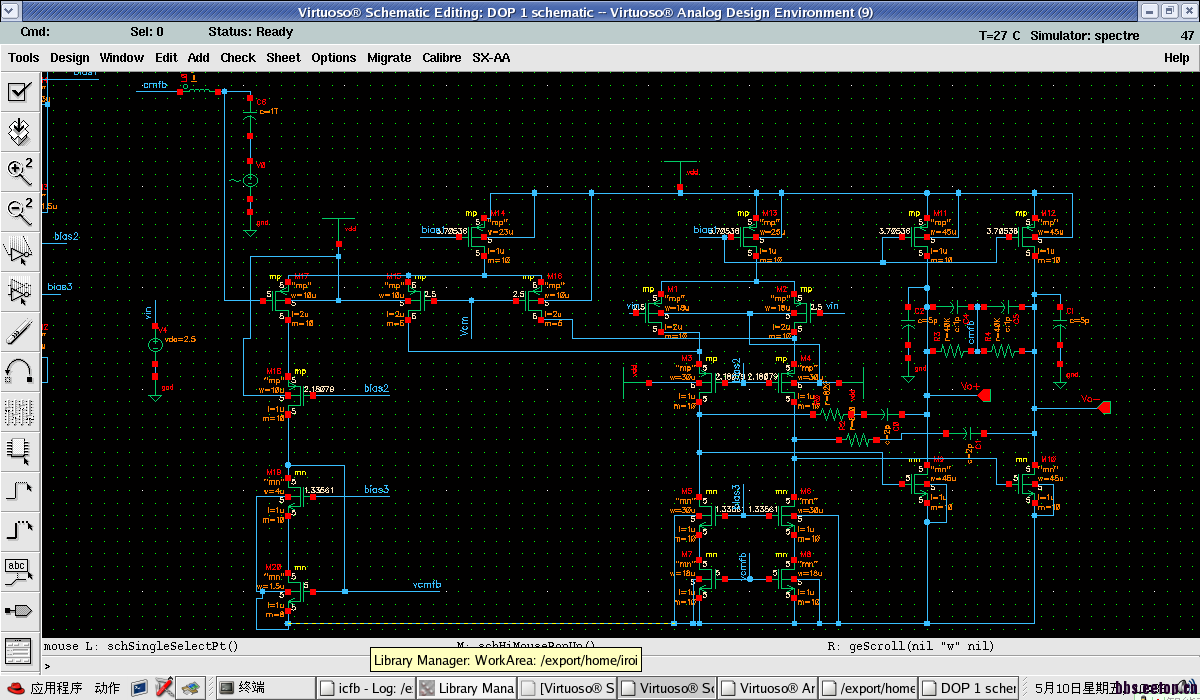
Task: Click the Save icon in left toolbar
Action: coord(20,131)
